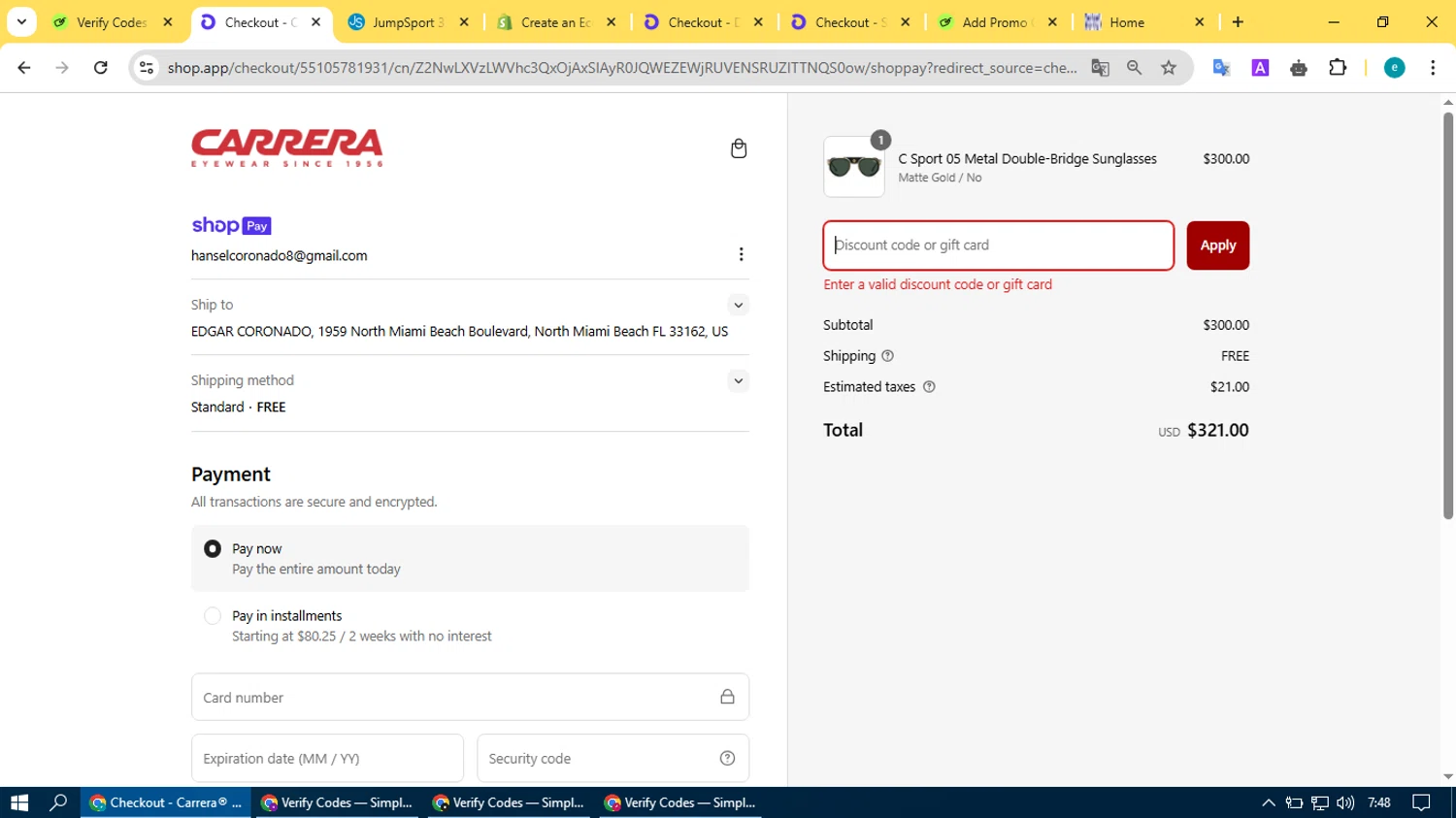The height and width of the screenshot is (818, 1456).
Task: View site information icon in address bar
Action: coord(147,67)
